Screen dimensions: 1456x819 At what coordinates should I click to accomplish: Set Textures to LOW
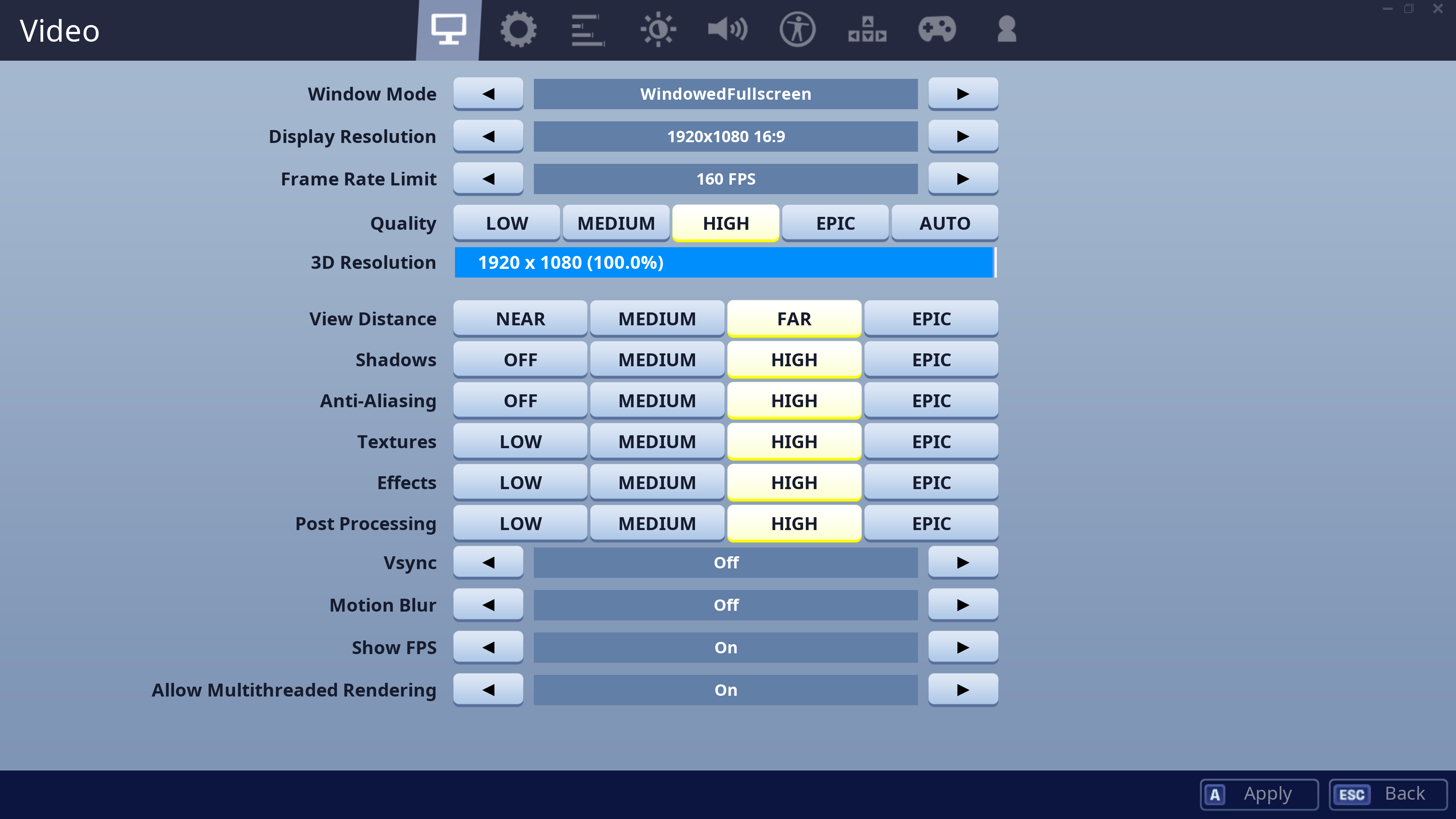(520, 441)
